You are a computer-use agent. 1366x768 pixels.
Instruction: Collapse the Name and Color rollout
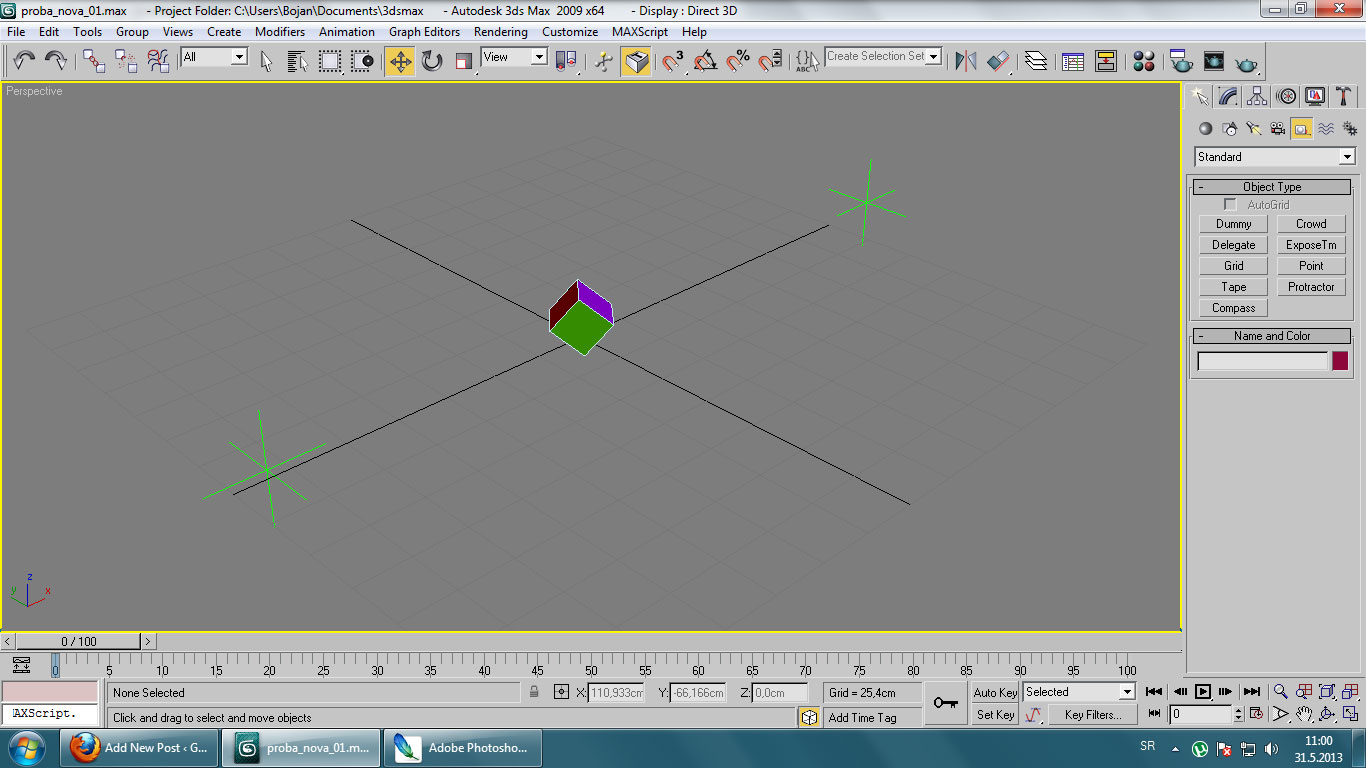pyautogui.click(x=1272, y=336)
